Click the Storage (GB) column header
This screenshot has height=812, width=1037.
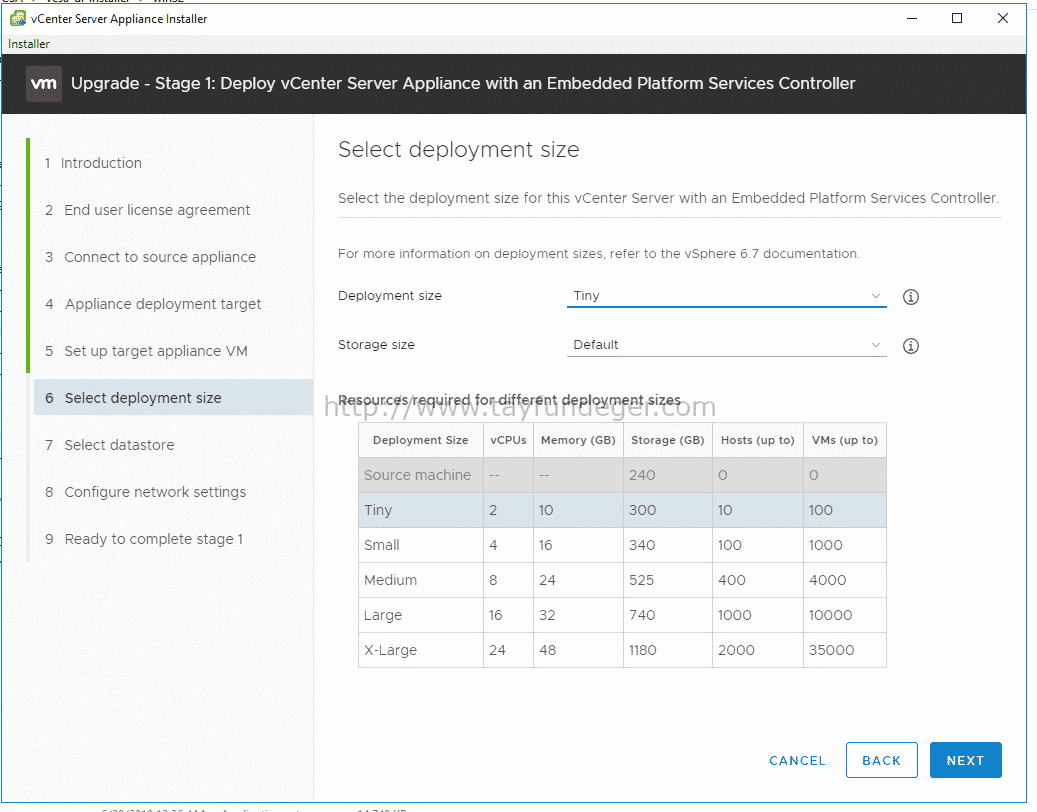click(668, 440)
